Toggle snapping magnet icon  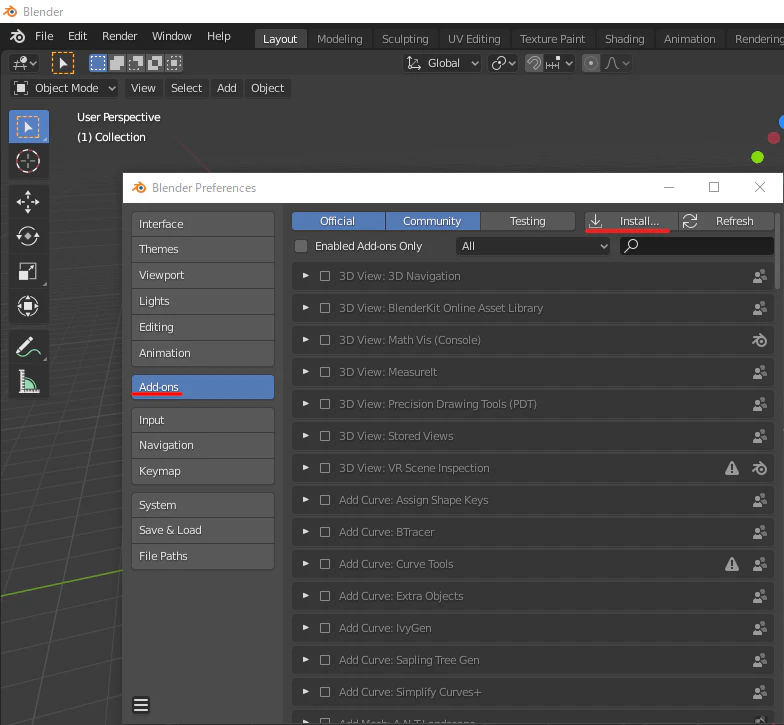tap(534, 64)
